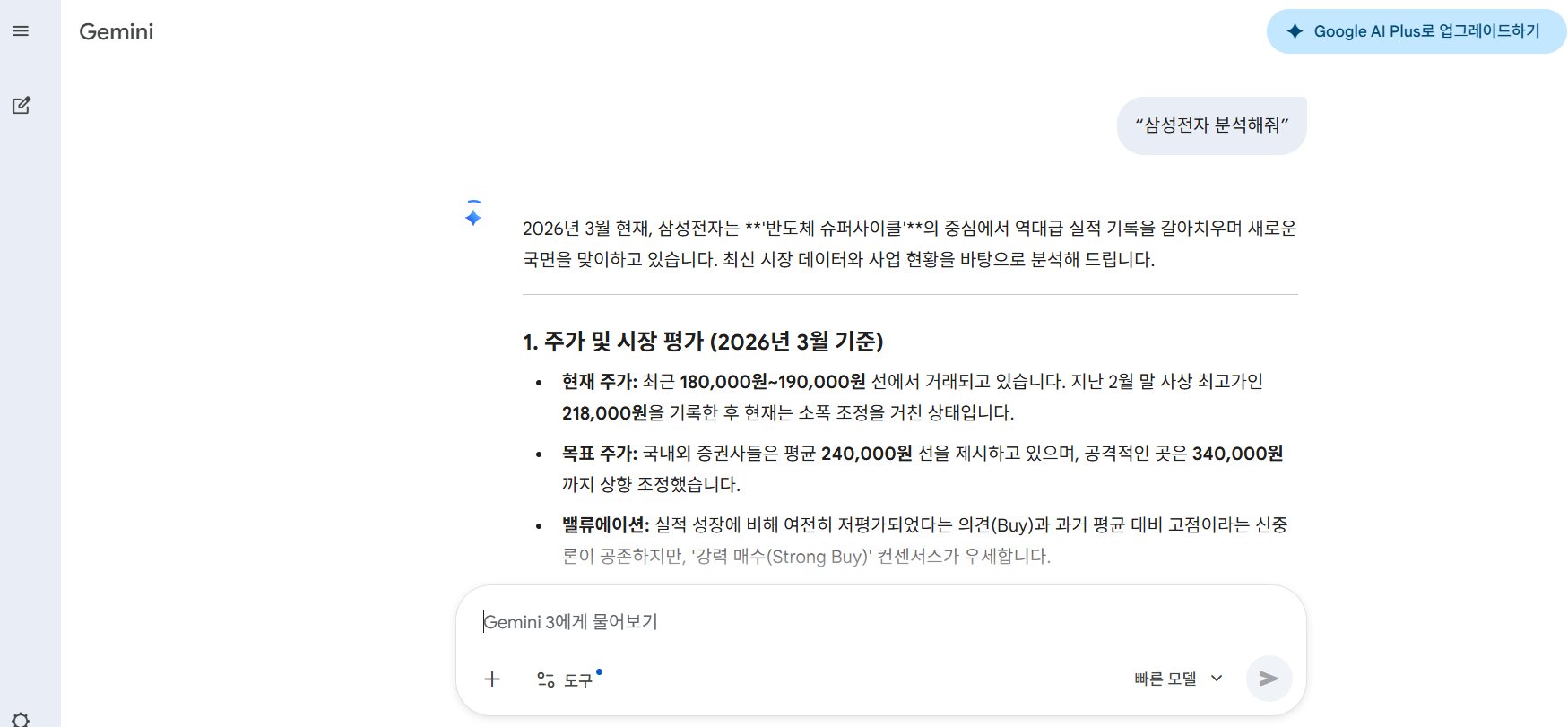Image resolution: width=1568 pixels, height=727 pixels.
Task: Click the send arrow button
Action: [x=1269, y=679]
